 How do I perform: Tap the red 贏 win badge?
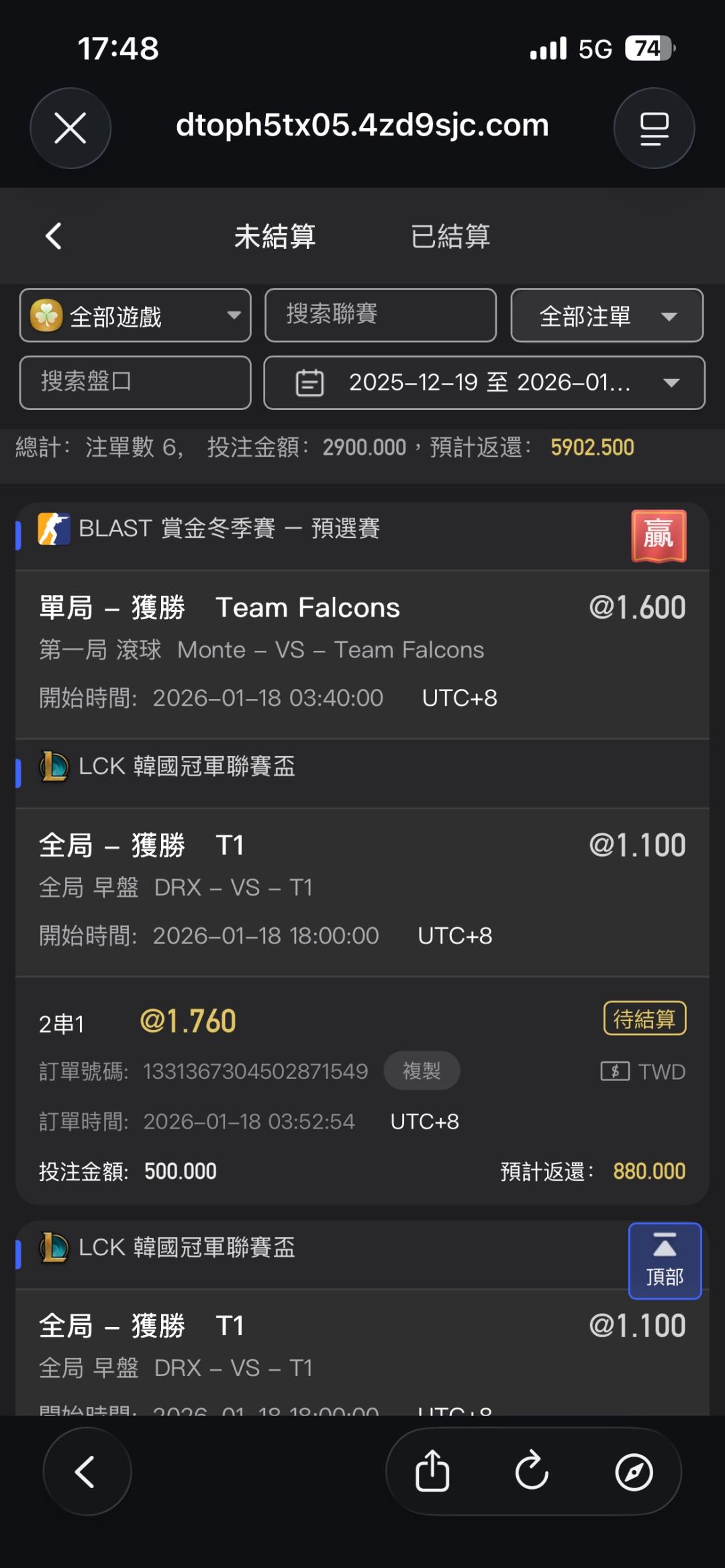pyautogui.click(x=659, y=535)
